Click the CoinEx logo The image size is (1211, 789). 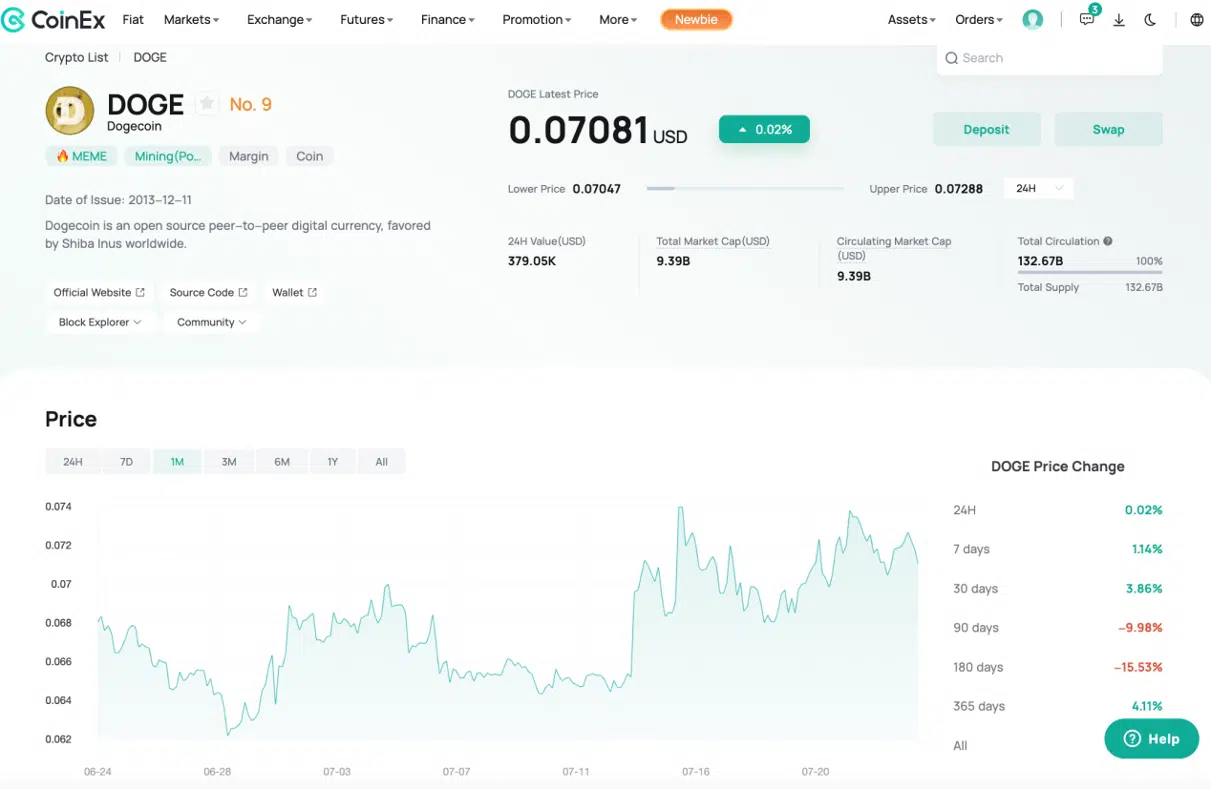point(53,19)
